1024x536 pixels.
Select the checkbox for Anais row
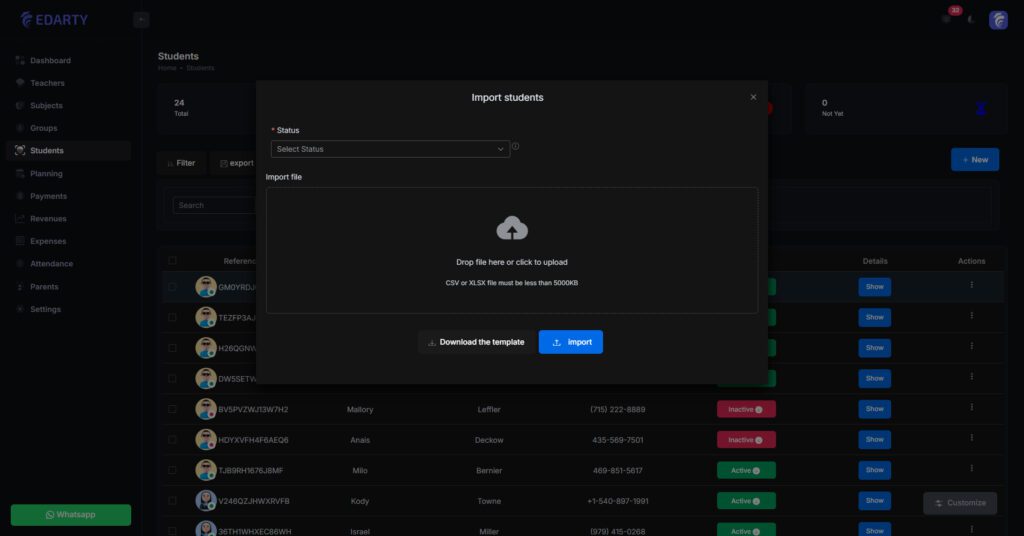click(x=173, y=440)
